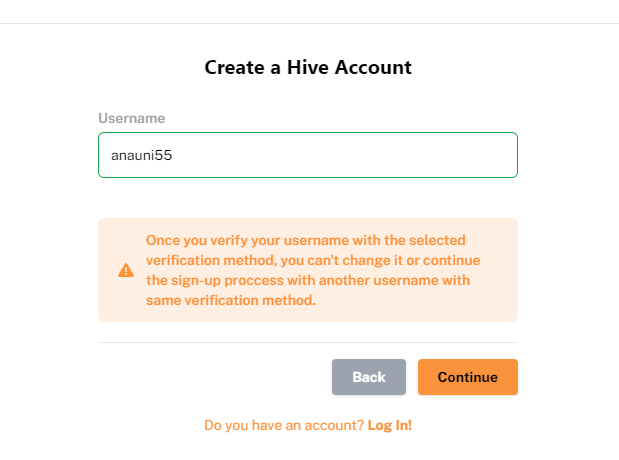Click the warning line starting 'verification method, you'
619x460 pixels.
coord(313,260)
